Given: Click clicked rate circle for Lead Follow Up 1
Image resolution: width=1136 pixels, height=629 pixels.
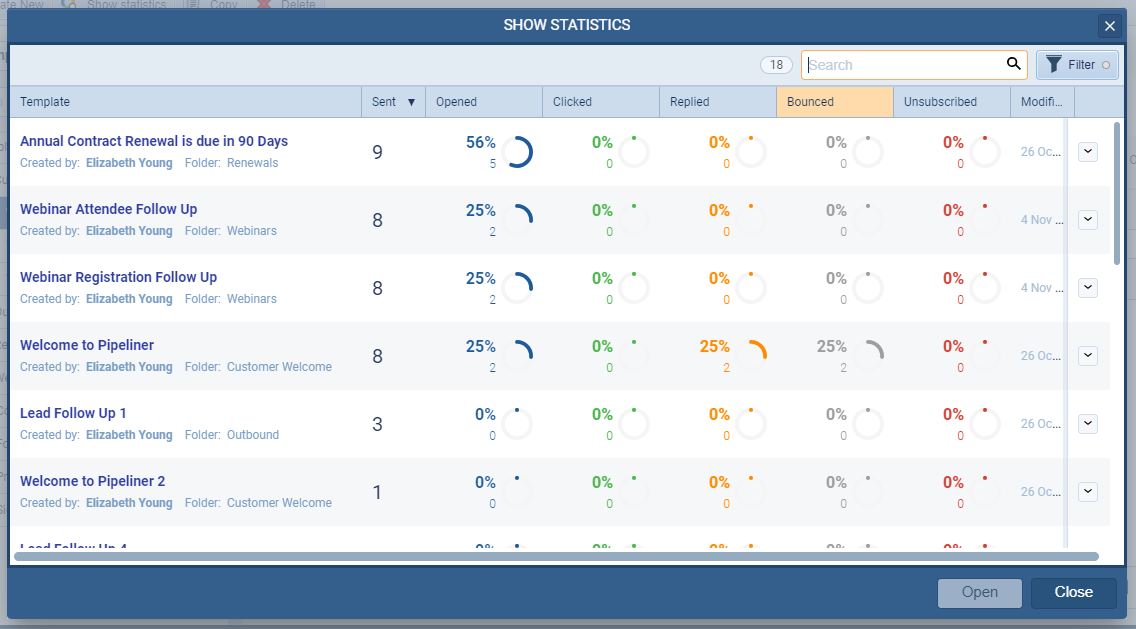Looking at the screenshot, I should 634,424.
